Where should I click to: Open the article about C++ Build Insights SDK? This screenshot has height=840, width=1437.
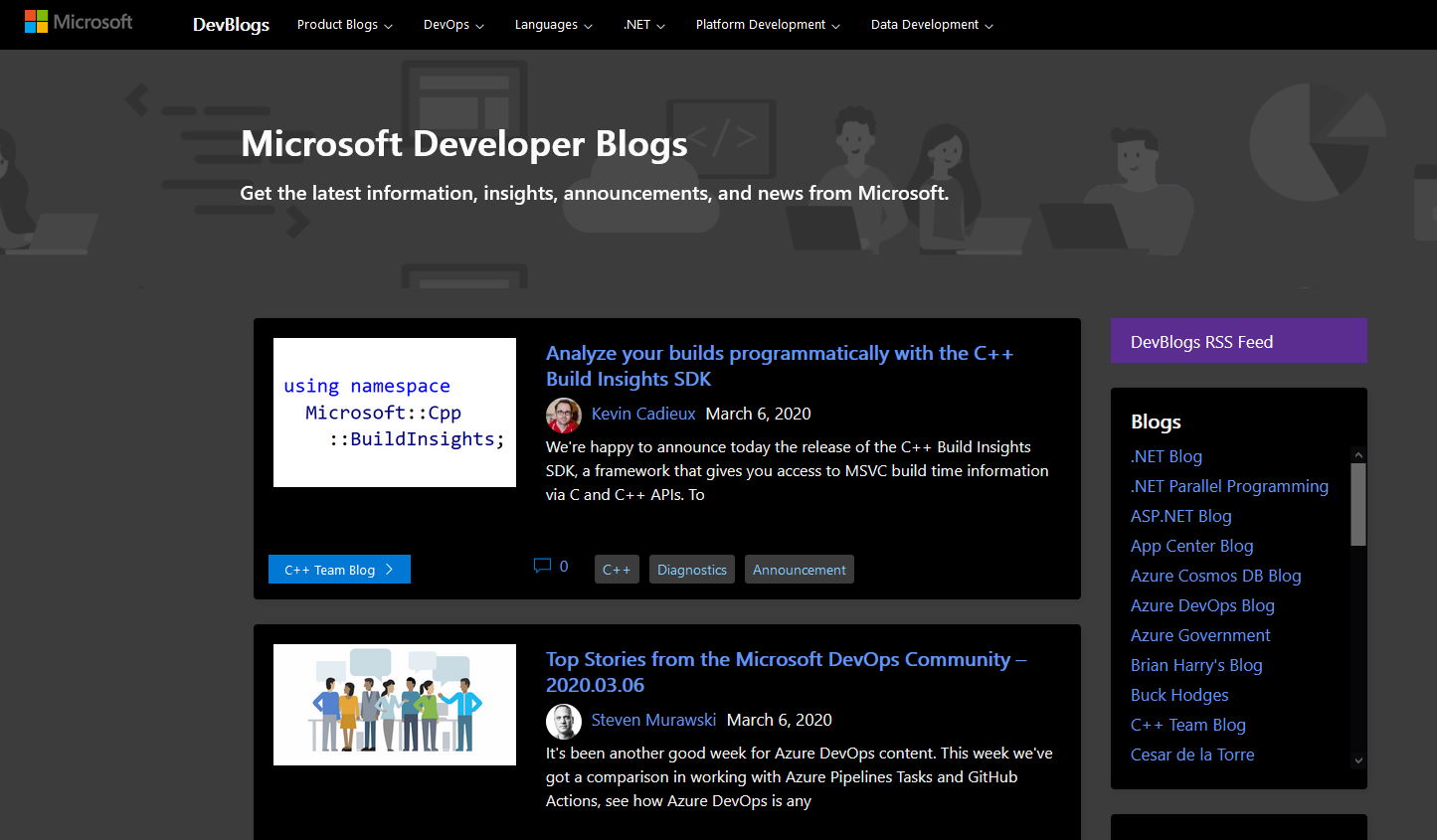780,366
